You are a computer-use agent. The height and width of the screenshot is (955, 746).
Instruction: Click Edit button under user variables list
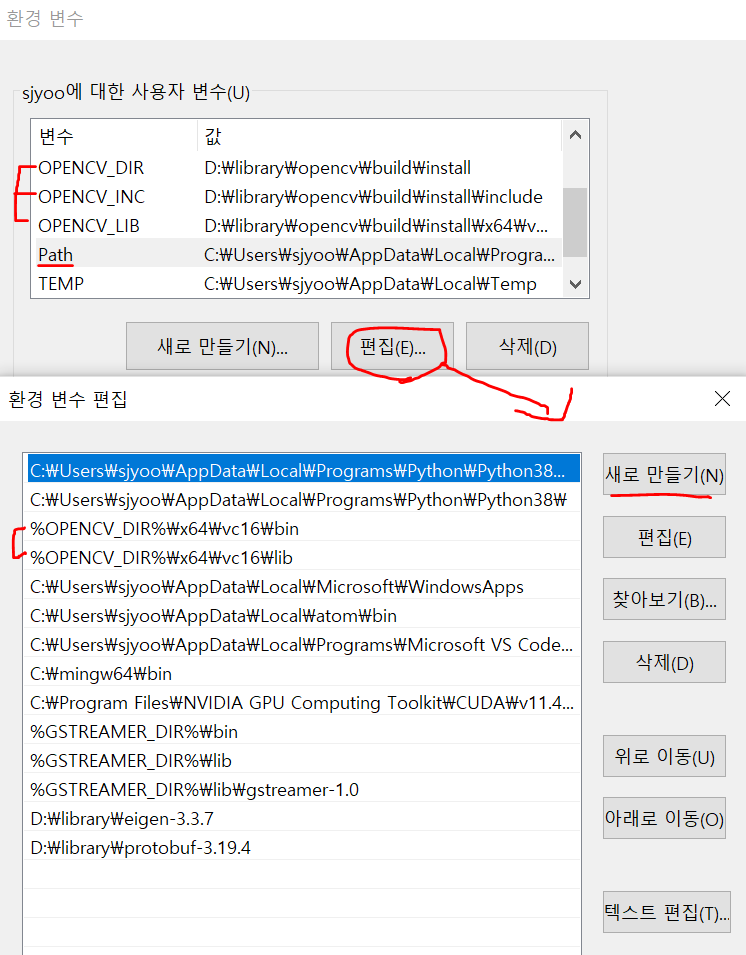coord(392,346)
